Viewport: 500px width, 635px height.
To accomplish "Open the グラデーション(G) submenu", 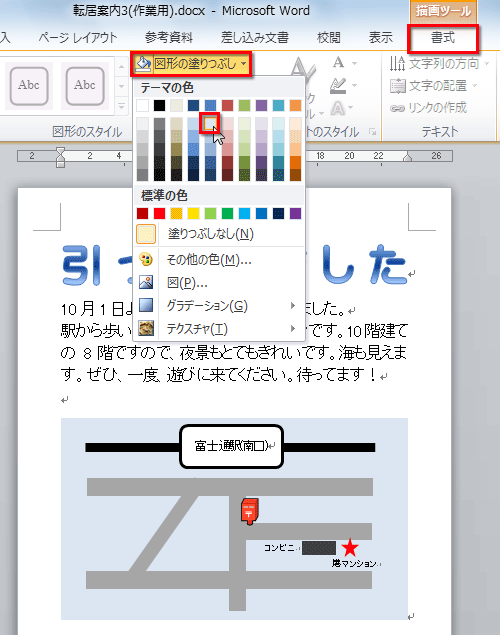I will tap(219, 306).
